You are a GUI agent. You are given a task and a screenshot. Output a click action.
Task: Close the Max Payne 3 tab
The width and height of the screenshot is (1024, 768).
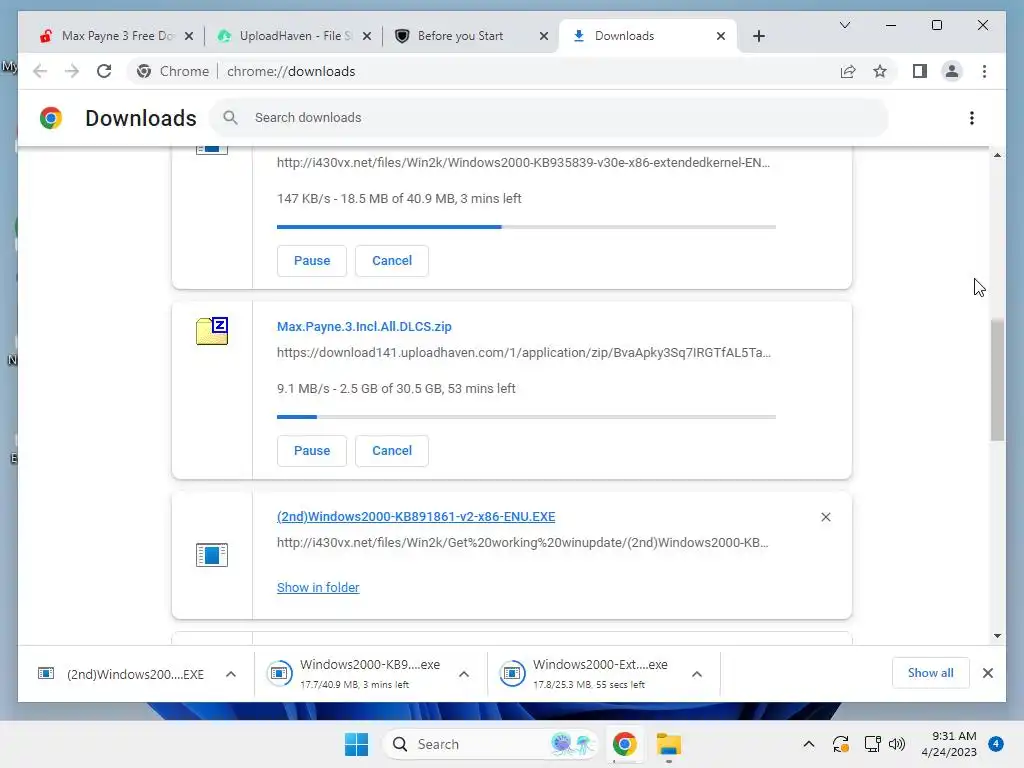tap(189, 36)
